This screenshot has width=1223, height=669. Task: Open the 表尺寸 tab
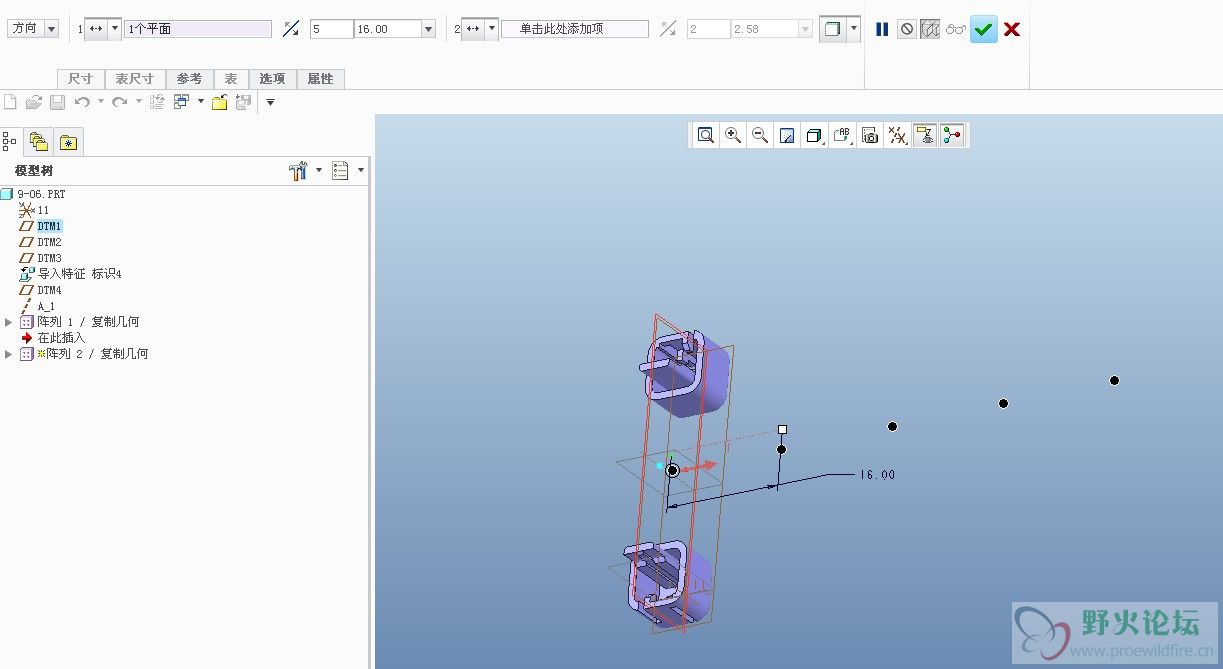point(135,79)
